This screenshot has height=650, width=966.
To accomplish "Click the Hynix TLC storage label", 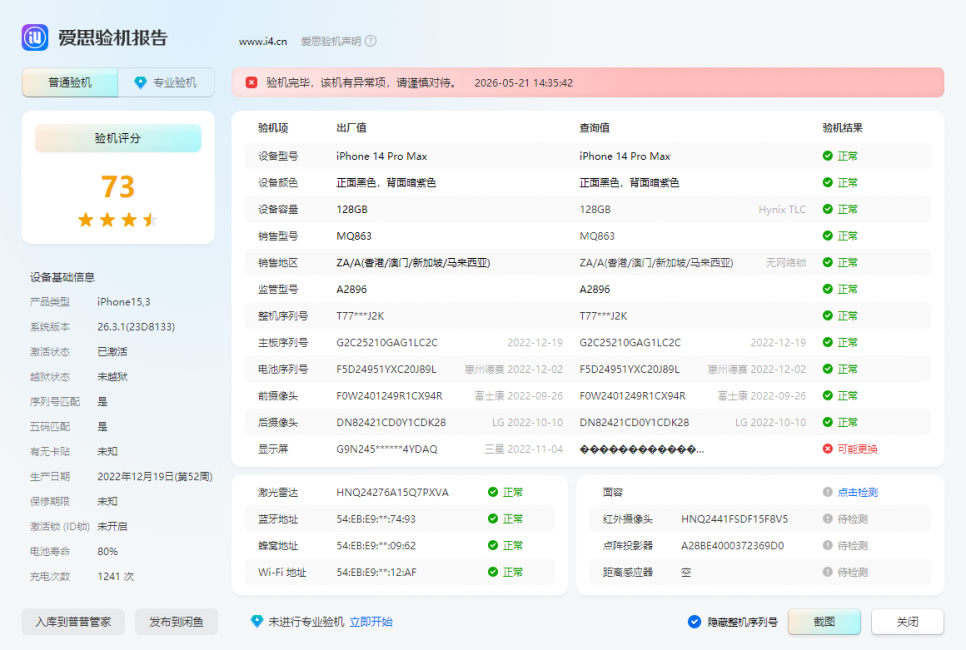I will pos(782,209).
